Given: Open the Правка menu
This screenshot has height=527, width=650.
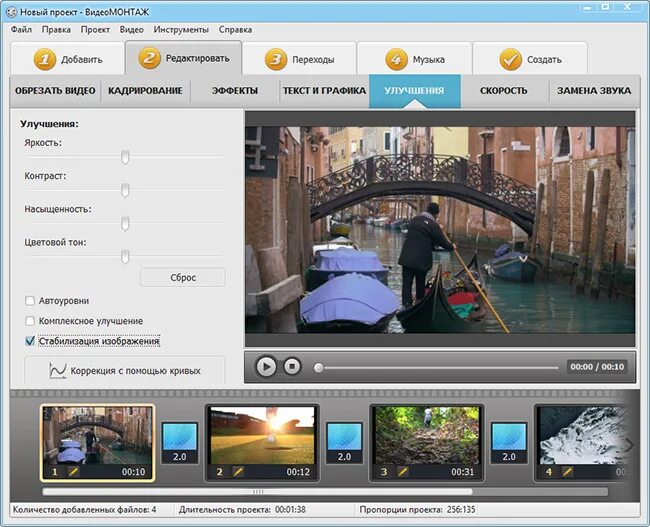Looking at the screenshot, I should tap(56, 30).
